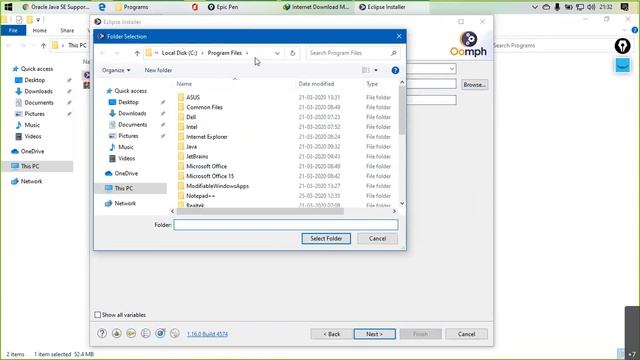
Task: Open the Epic Pen tool icon at right edge
Action: pyautogui.click(x=622, y=46)
